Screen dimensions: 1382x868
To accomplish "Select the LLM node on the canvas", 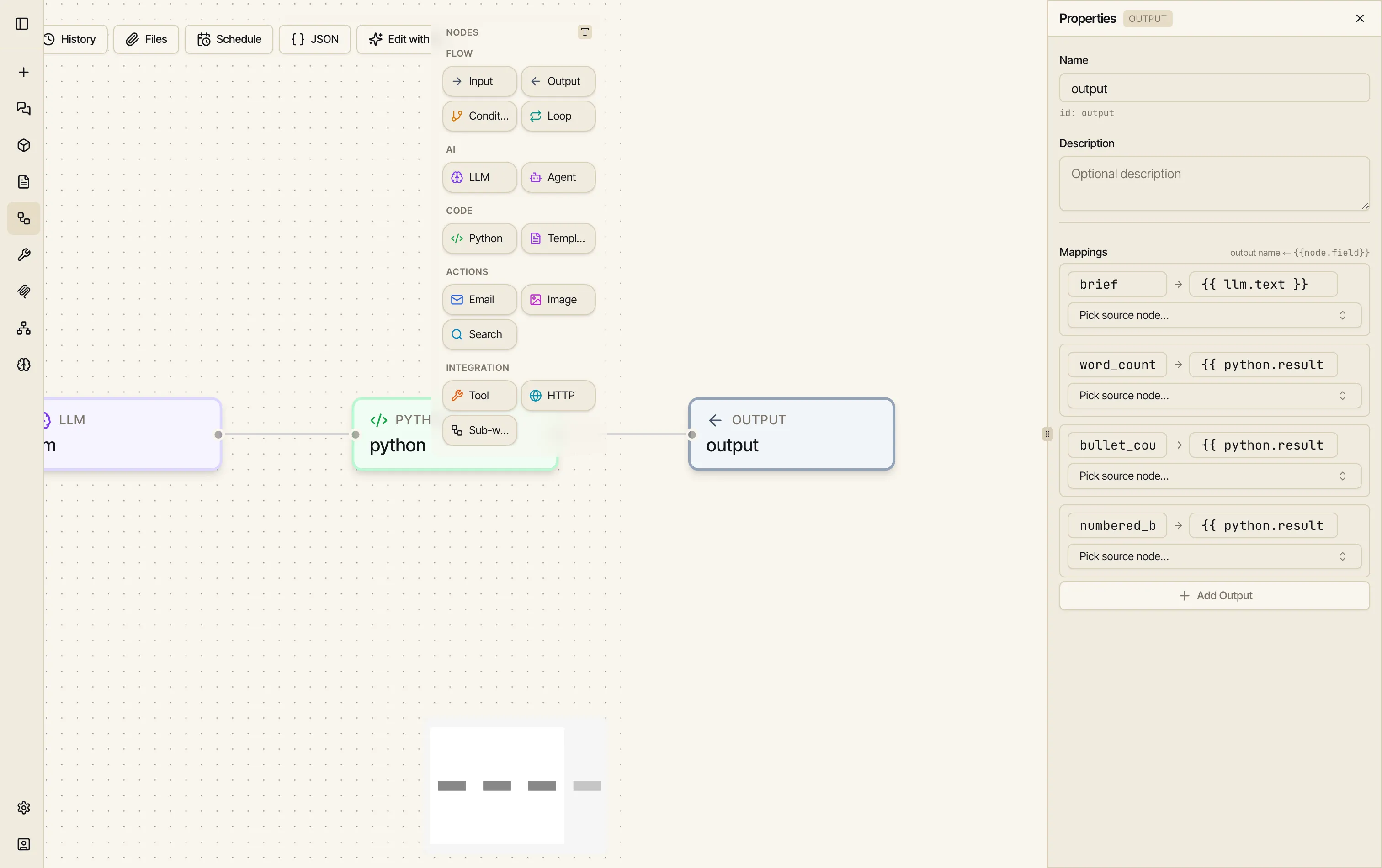I will pyautogui.click(x=132, y=434).
